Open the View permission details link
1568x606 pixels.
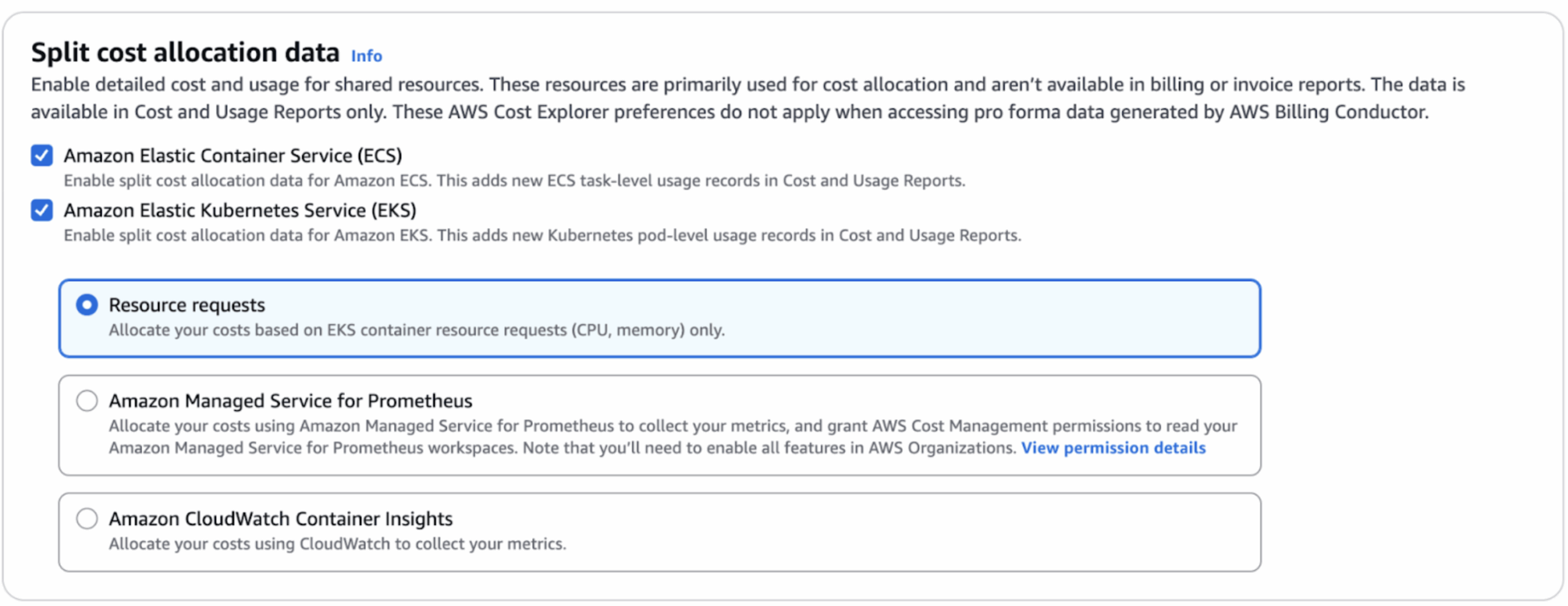(1113, 448)
